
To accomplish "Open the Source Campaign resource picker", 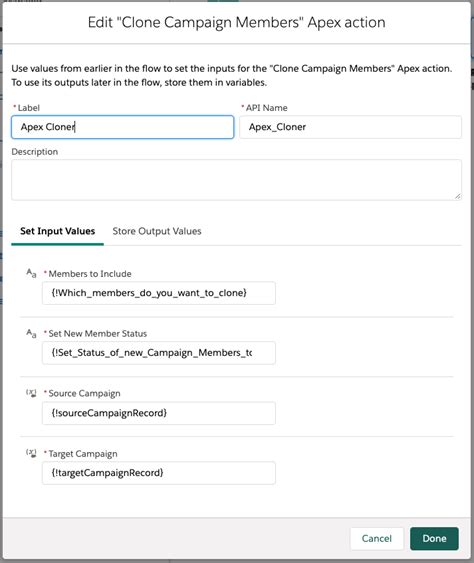I will 159,413.
